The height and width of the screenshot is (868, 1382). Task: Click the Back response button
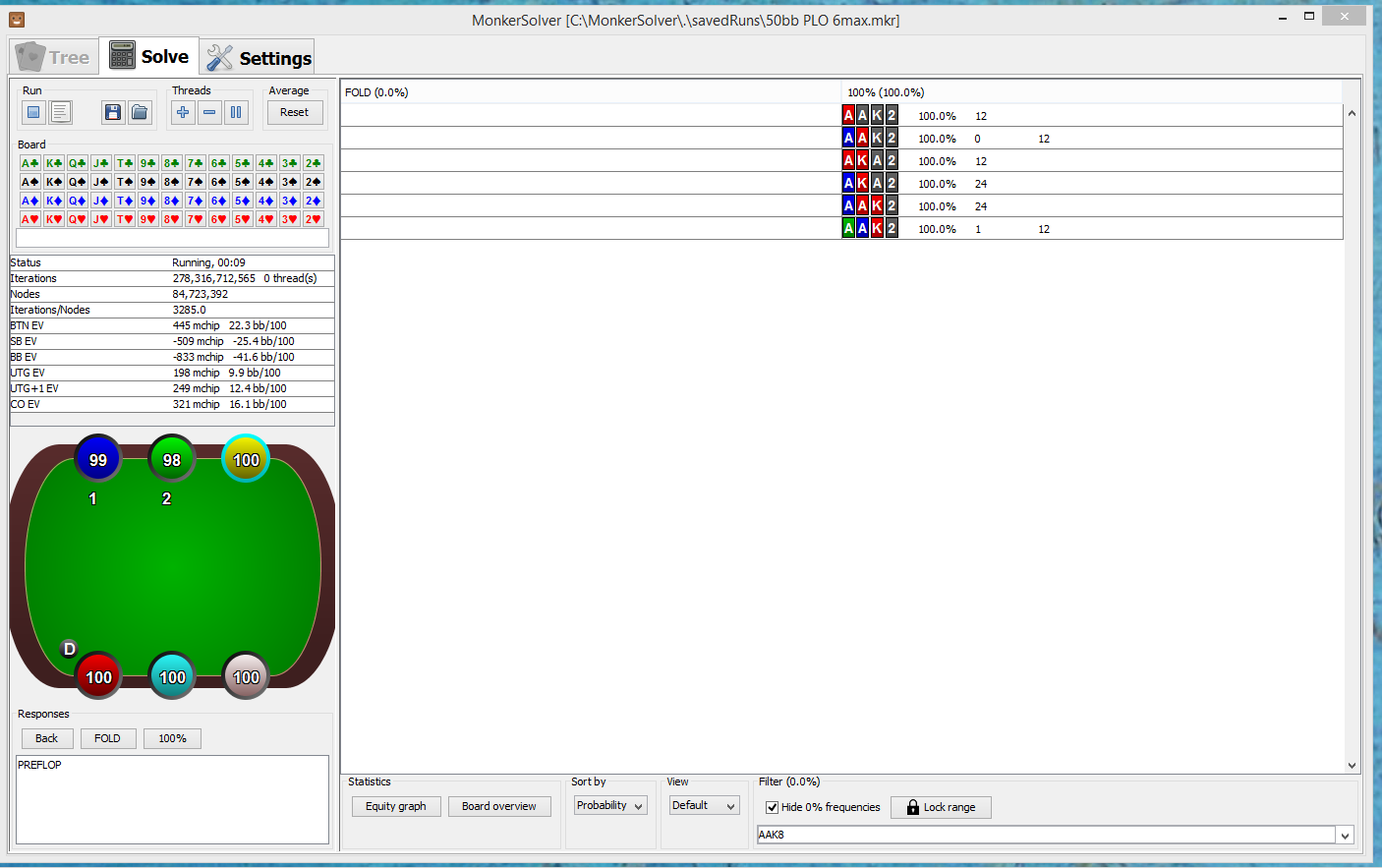[47, 738]
